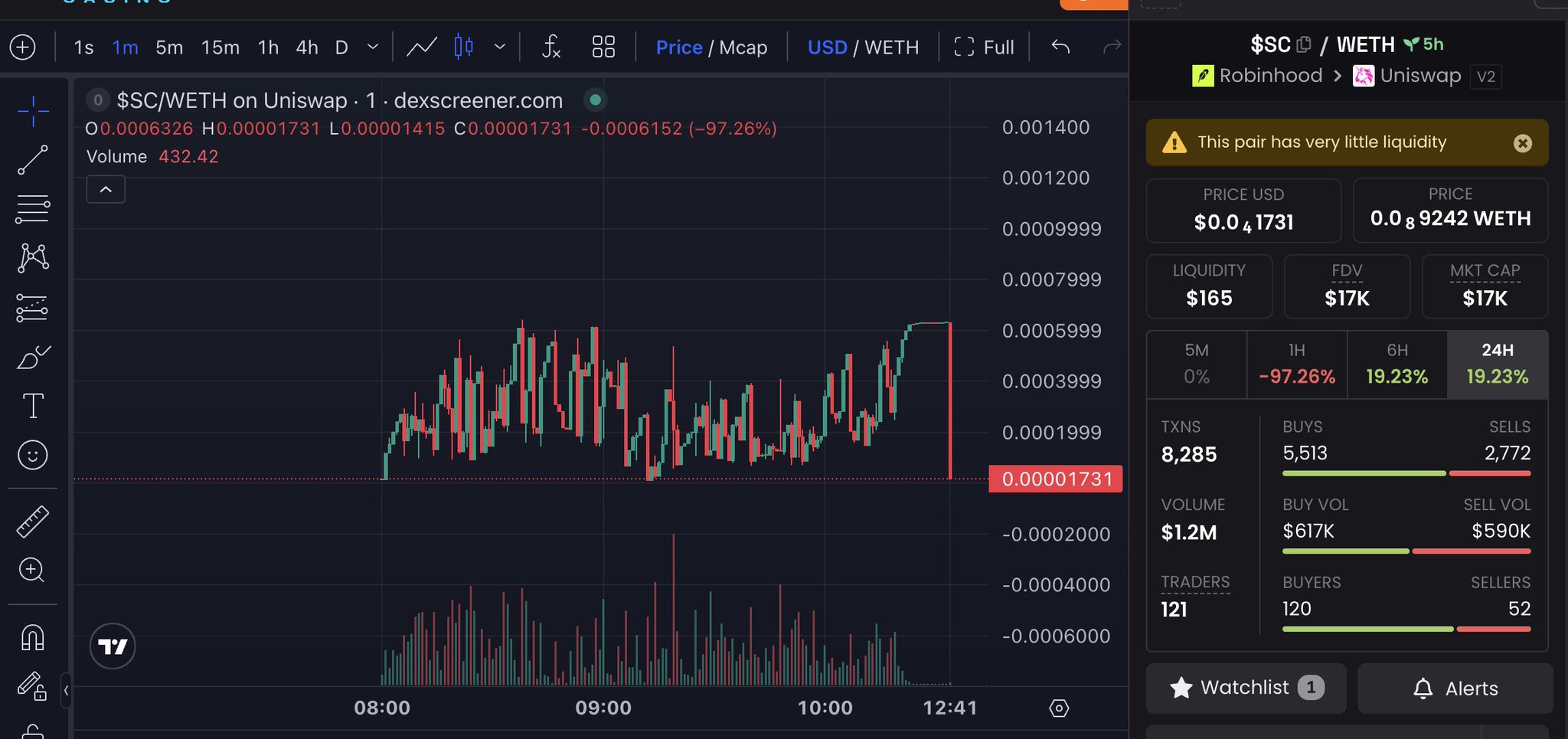Switch stats to the 6H tab
Screen dimensions: 1568x739
pos(1397,364)
